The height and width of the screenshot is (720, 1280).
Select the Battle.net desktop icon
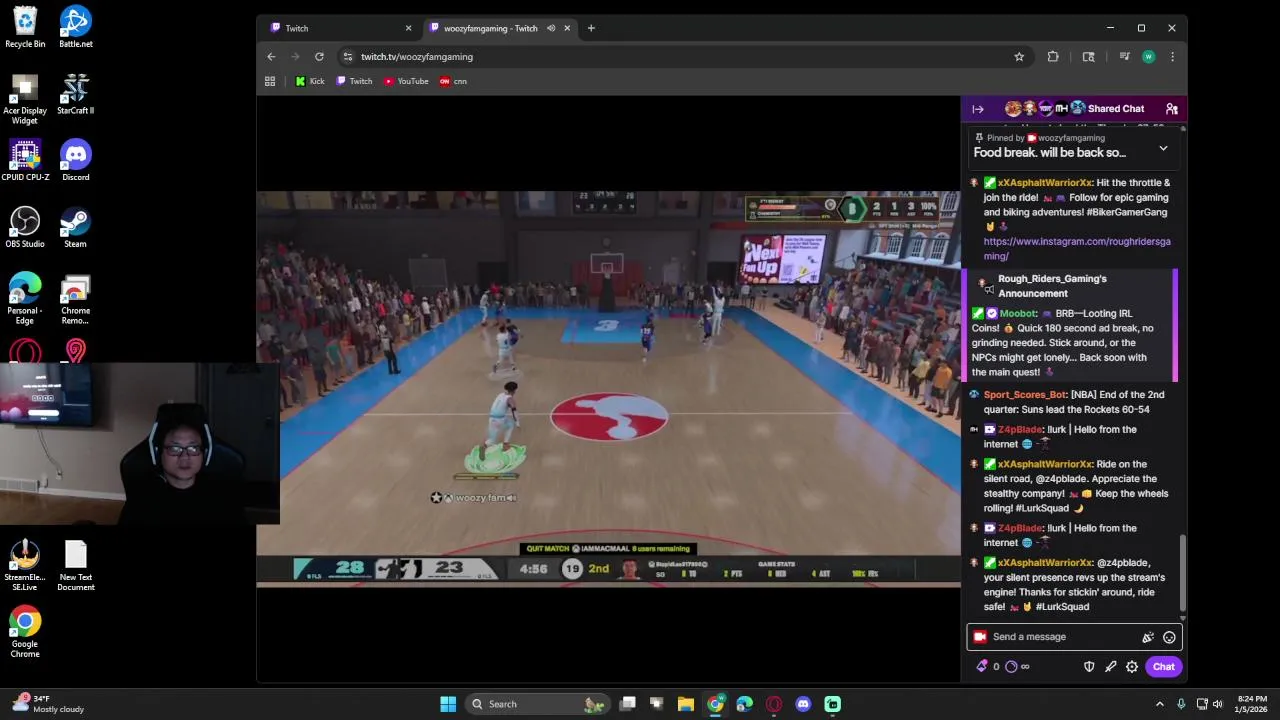pos(76,27)
